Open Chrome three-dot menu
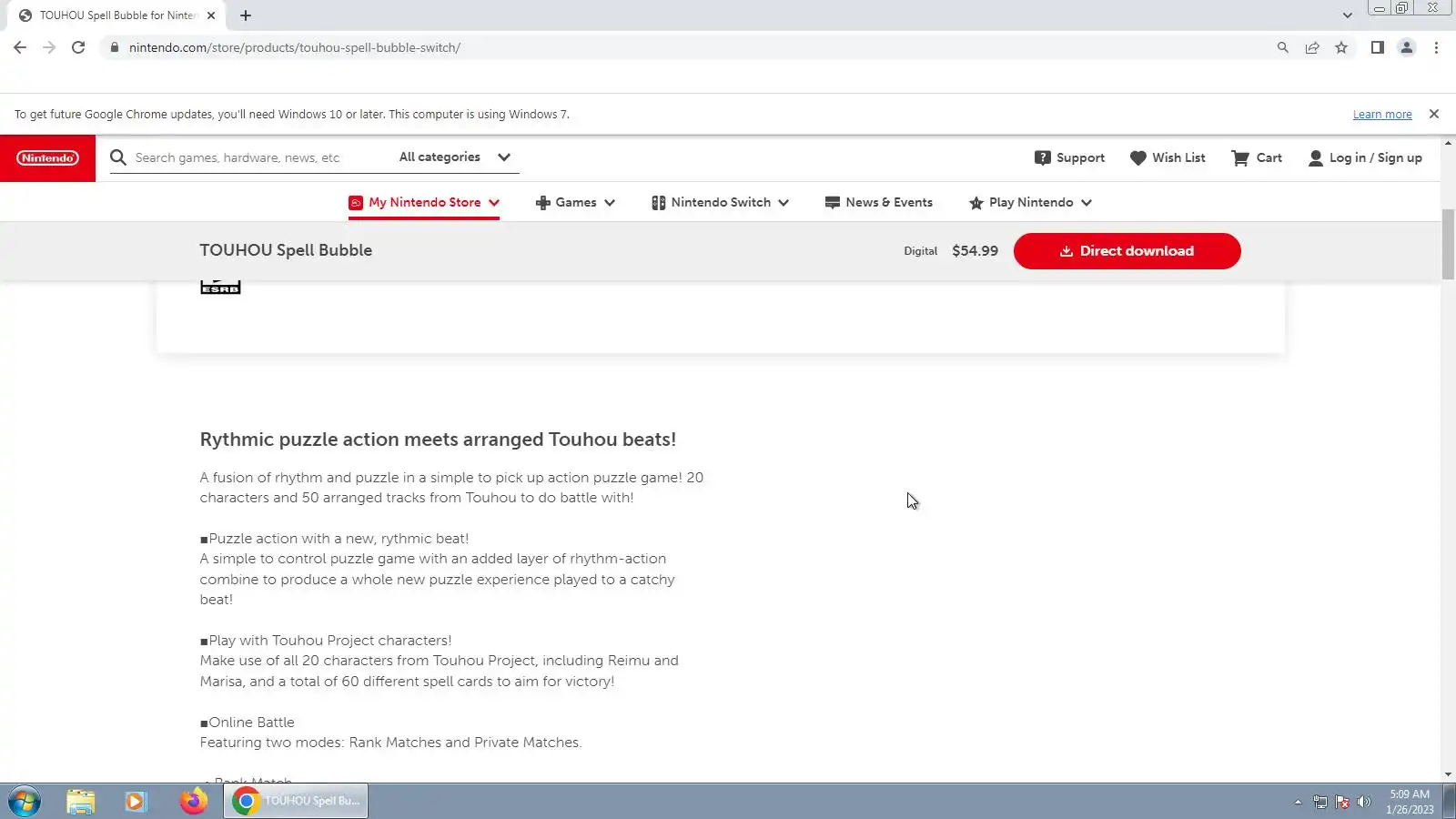1456x819 pixels. pos(1437,47)
